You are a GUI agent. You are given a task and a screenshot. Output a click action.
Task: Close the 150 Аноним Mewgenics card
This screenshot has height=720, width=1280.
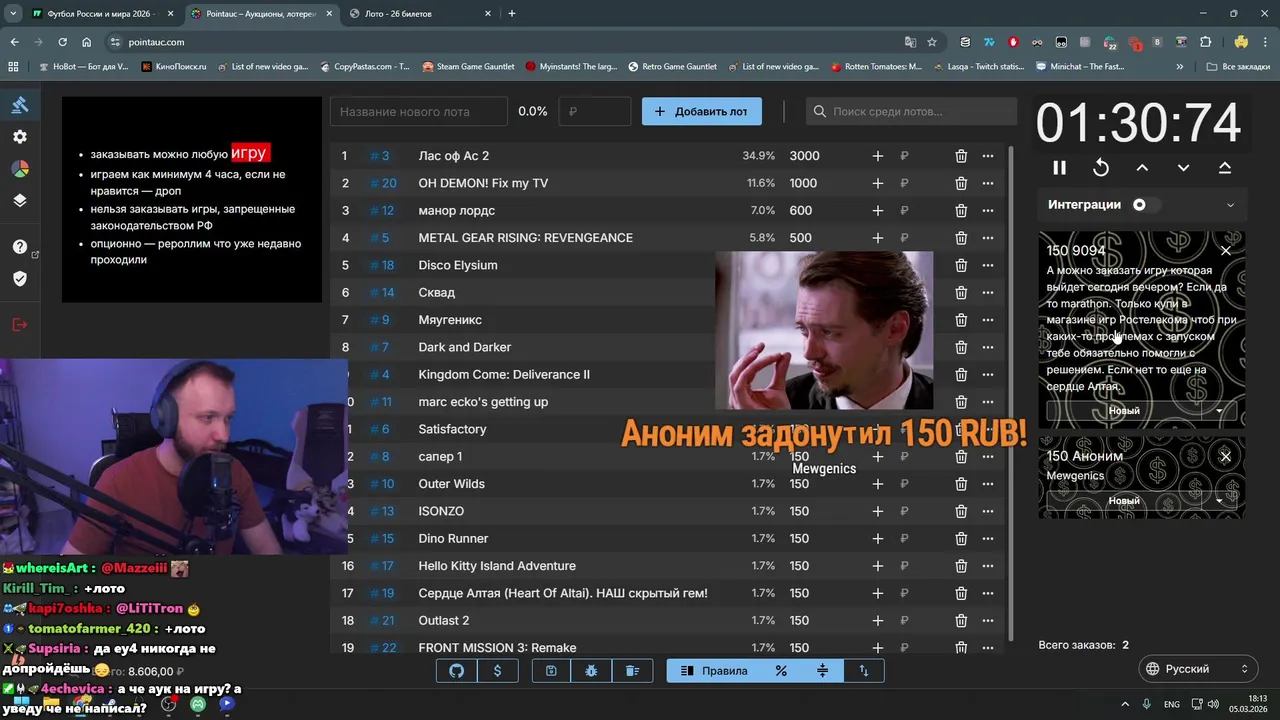1226,456
